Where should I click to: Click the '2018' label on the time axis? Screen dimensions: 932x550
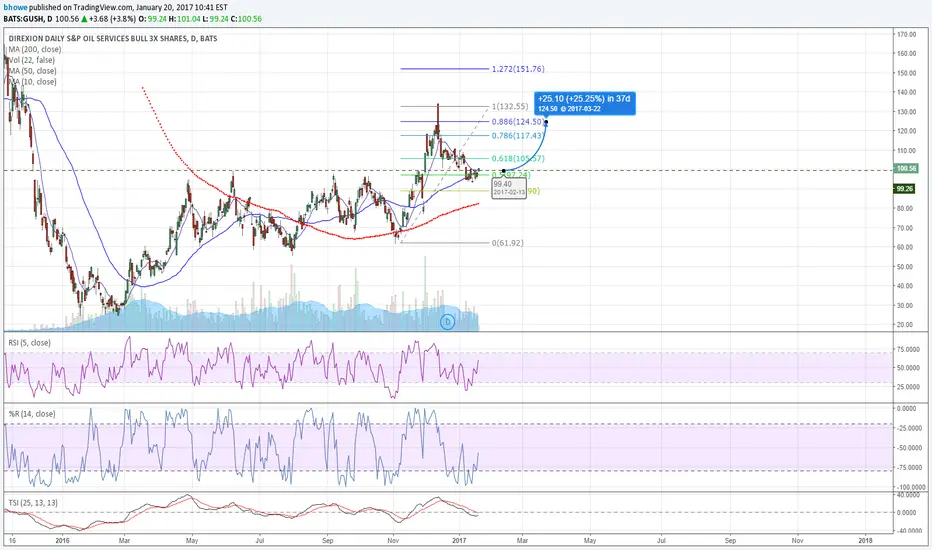pos(866,541)
